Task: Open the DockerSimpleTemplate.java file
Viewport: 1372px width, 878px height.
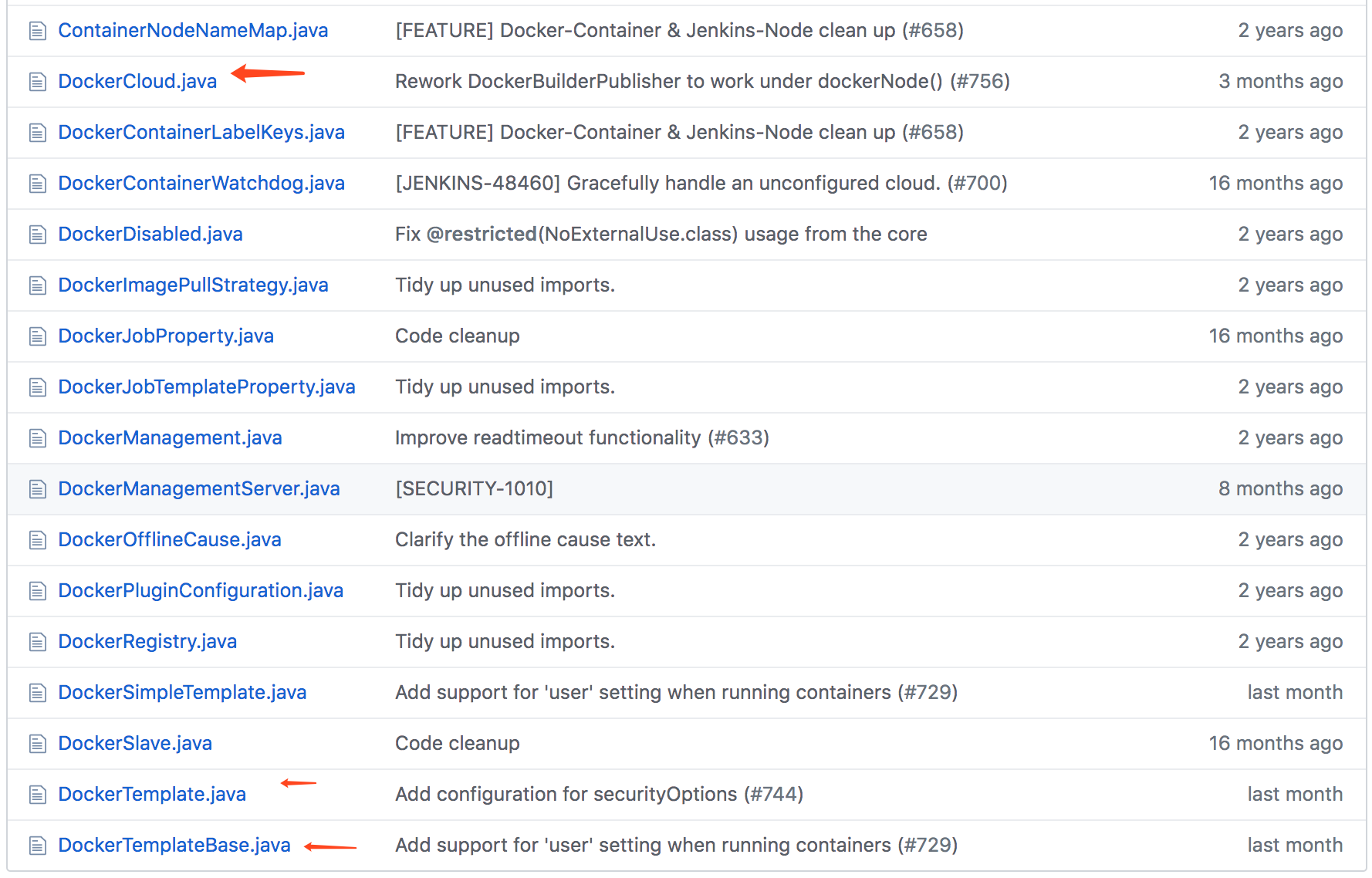Action: [x=182, y=693]
